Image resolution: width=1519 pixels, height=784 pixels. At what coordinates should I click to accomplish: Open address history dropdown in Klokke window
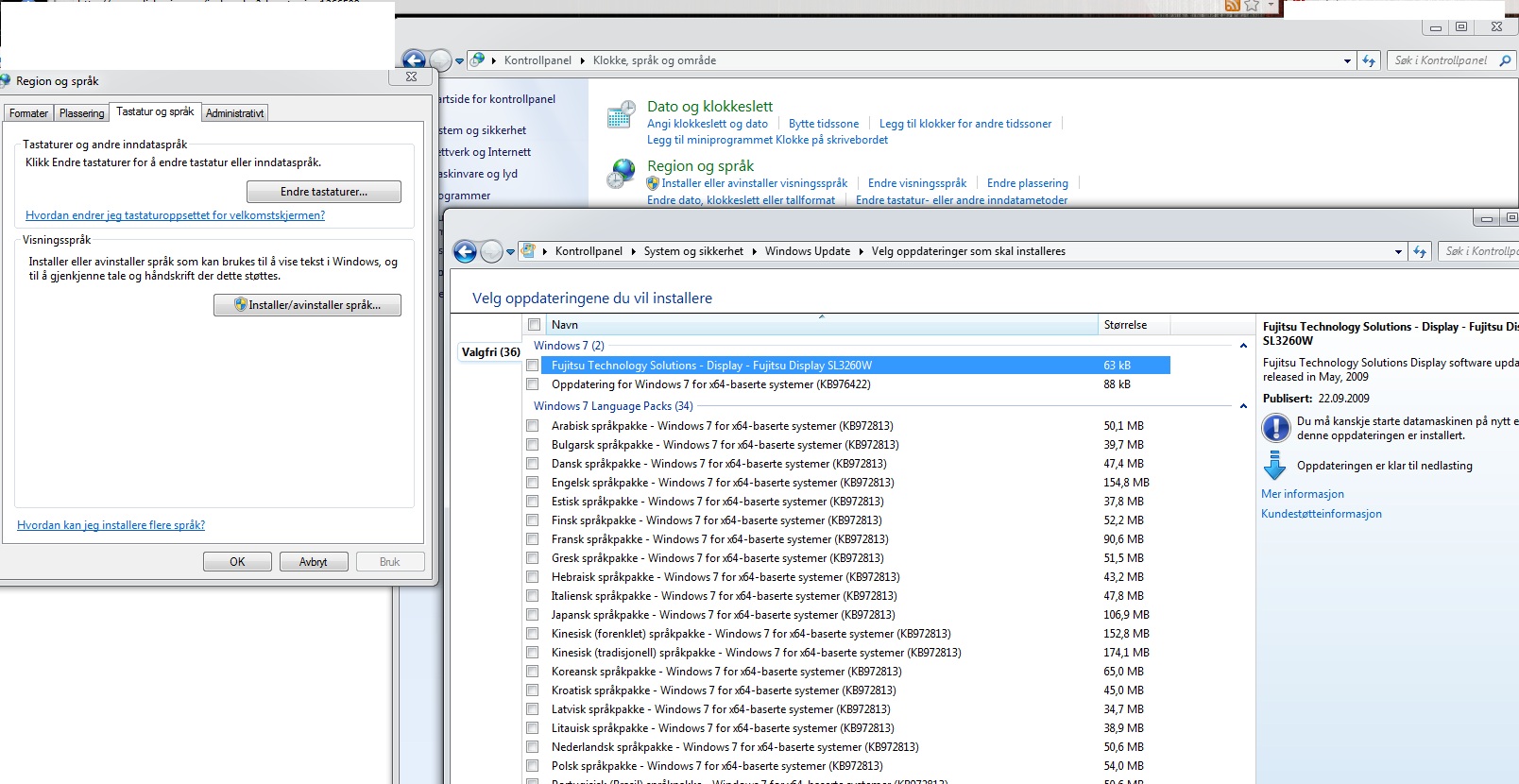pyautogui.click(x=1348, y=60)
